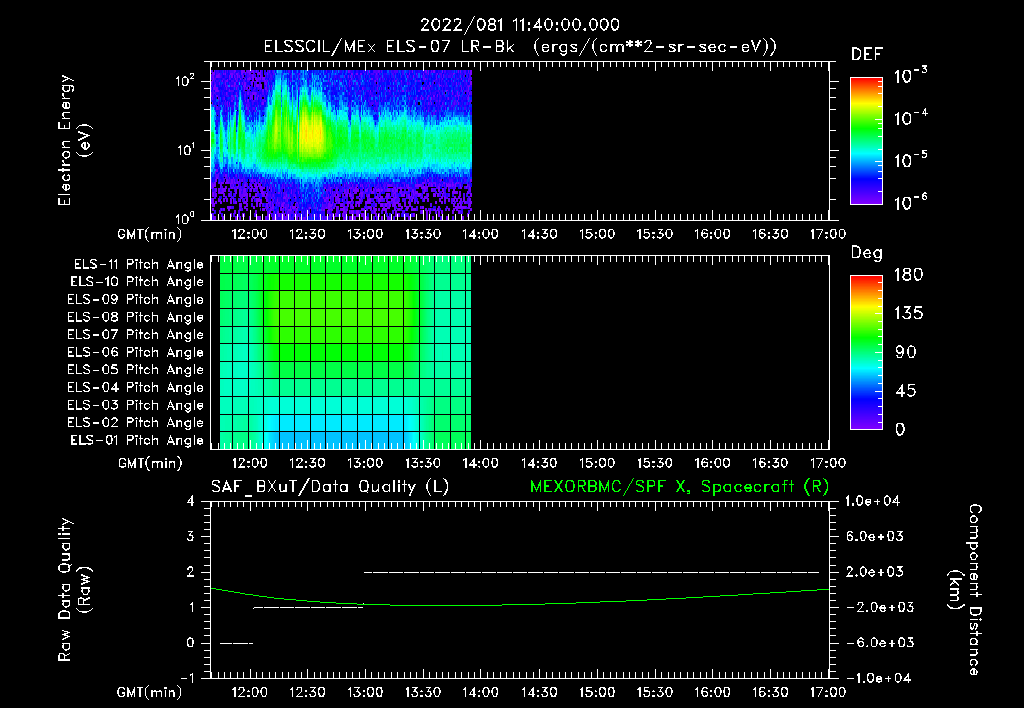Click the 4 tick on the data quality axis
The height and width of the screenshot is (708, 1024).
[191, 502]
